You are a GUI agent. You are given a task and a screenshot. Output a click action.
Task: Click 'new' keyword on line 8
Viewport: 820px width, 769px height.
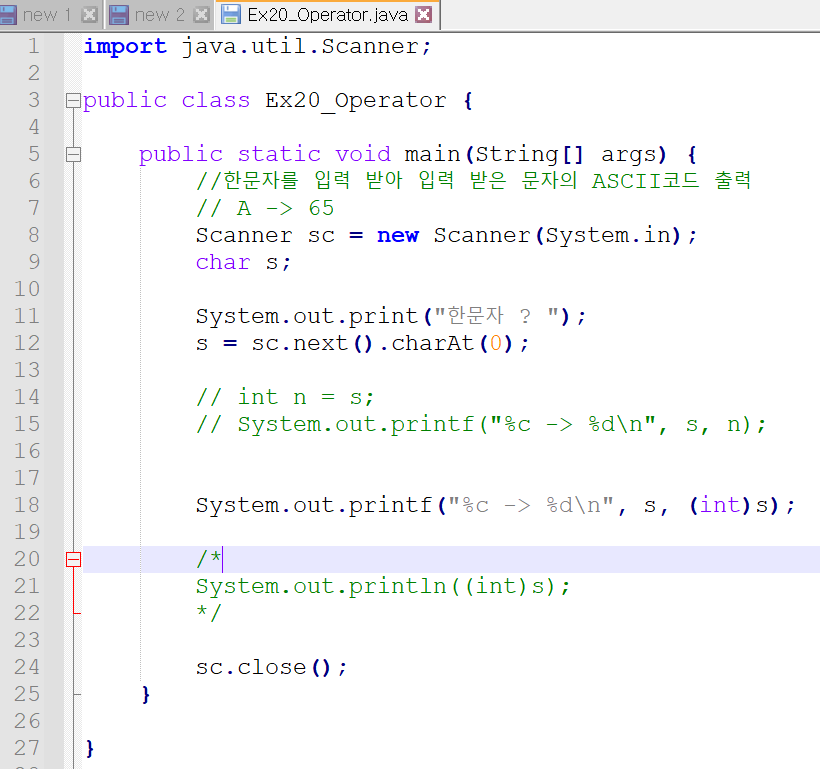(x=397, y=236)
